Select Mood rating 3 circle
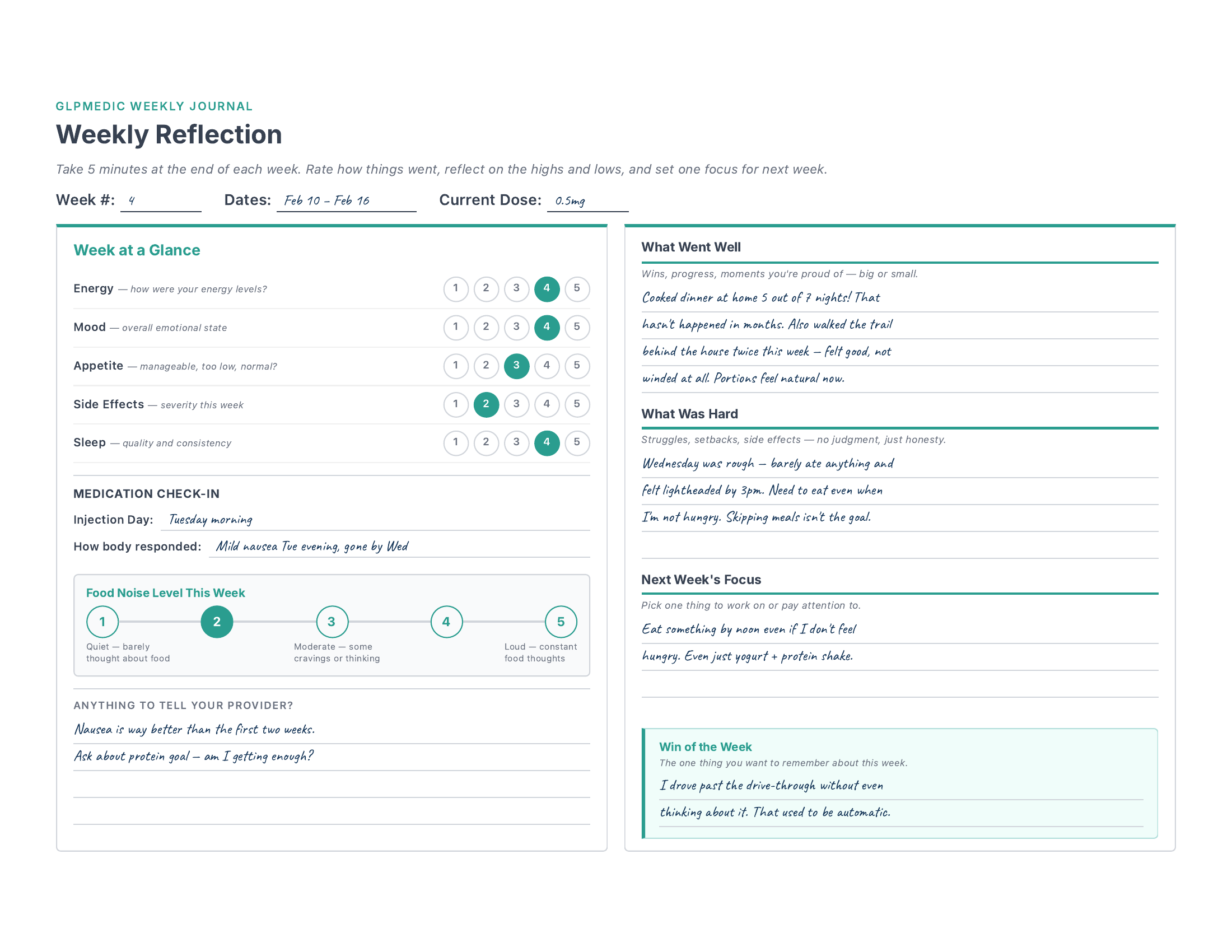The height and width of the screenshot is (952, 1232). click(x=516, y=327)
